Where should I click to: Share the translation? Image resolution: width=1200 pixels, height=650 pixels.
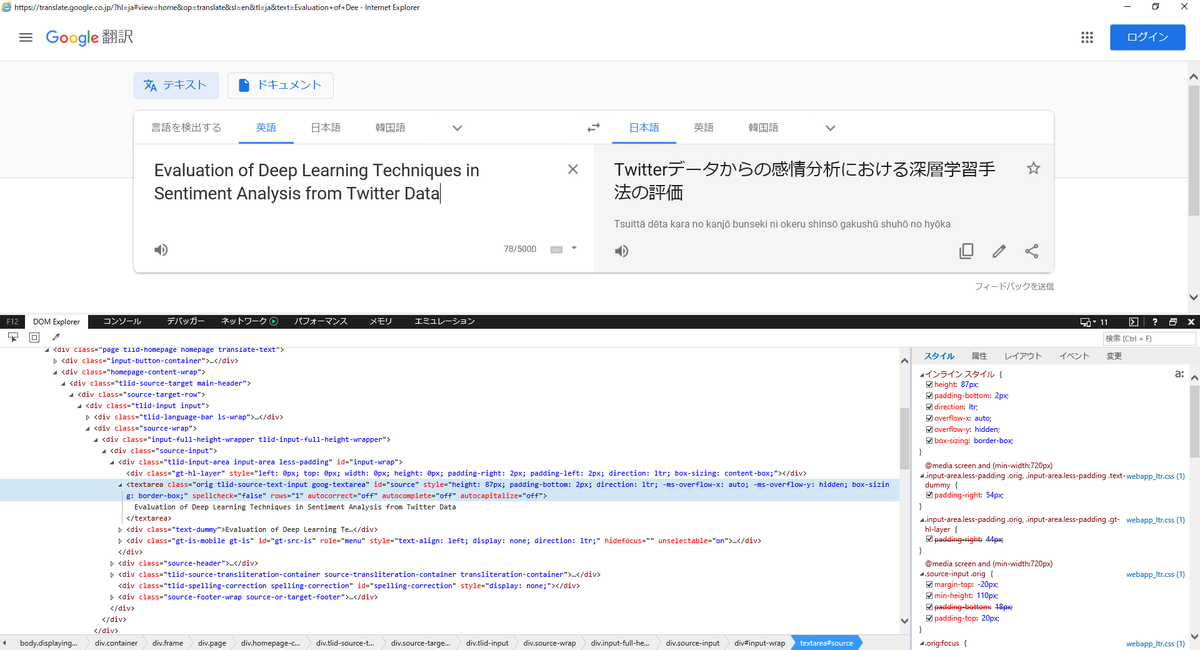[1032, 251]
